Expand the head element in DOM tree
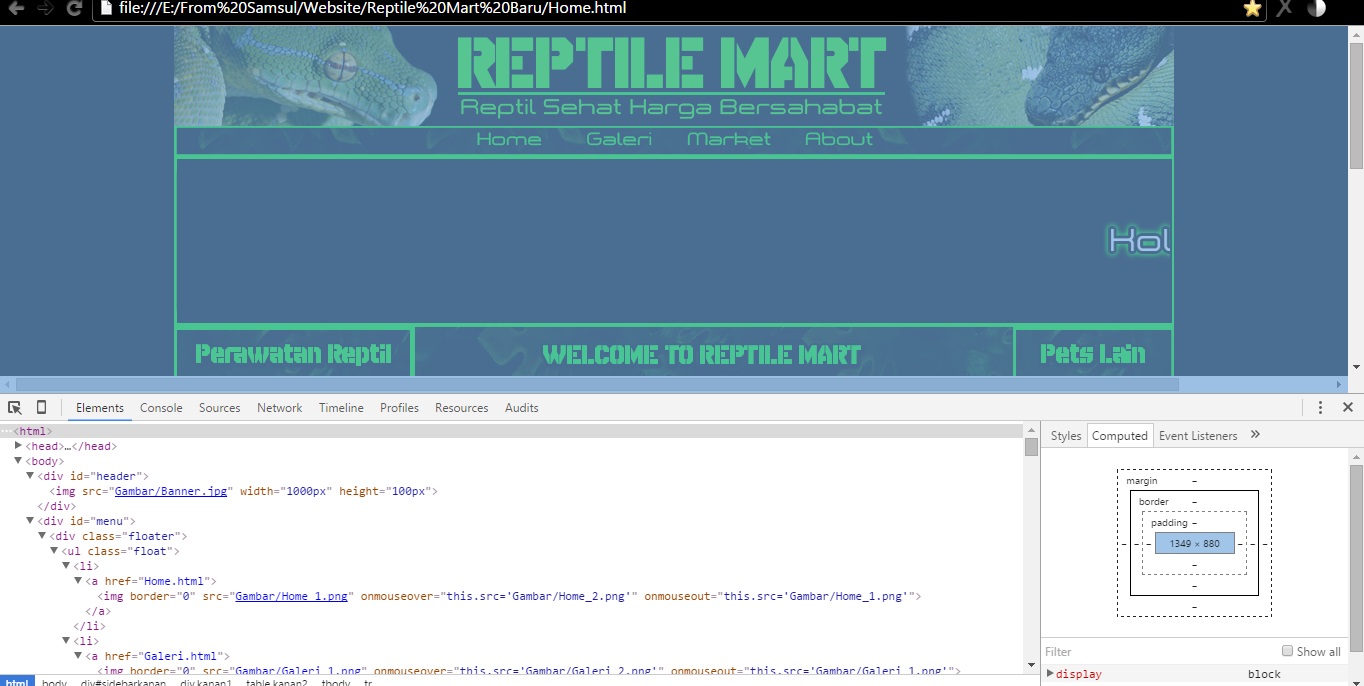Screen dimensions: 1364x686 (18, 445)
